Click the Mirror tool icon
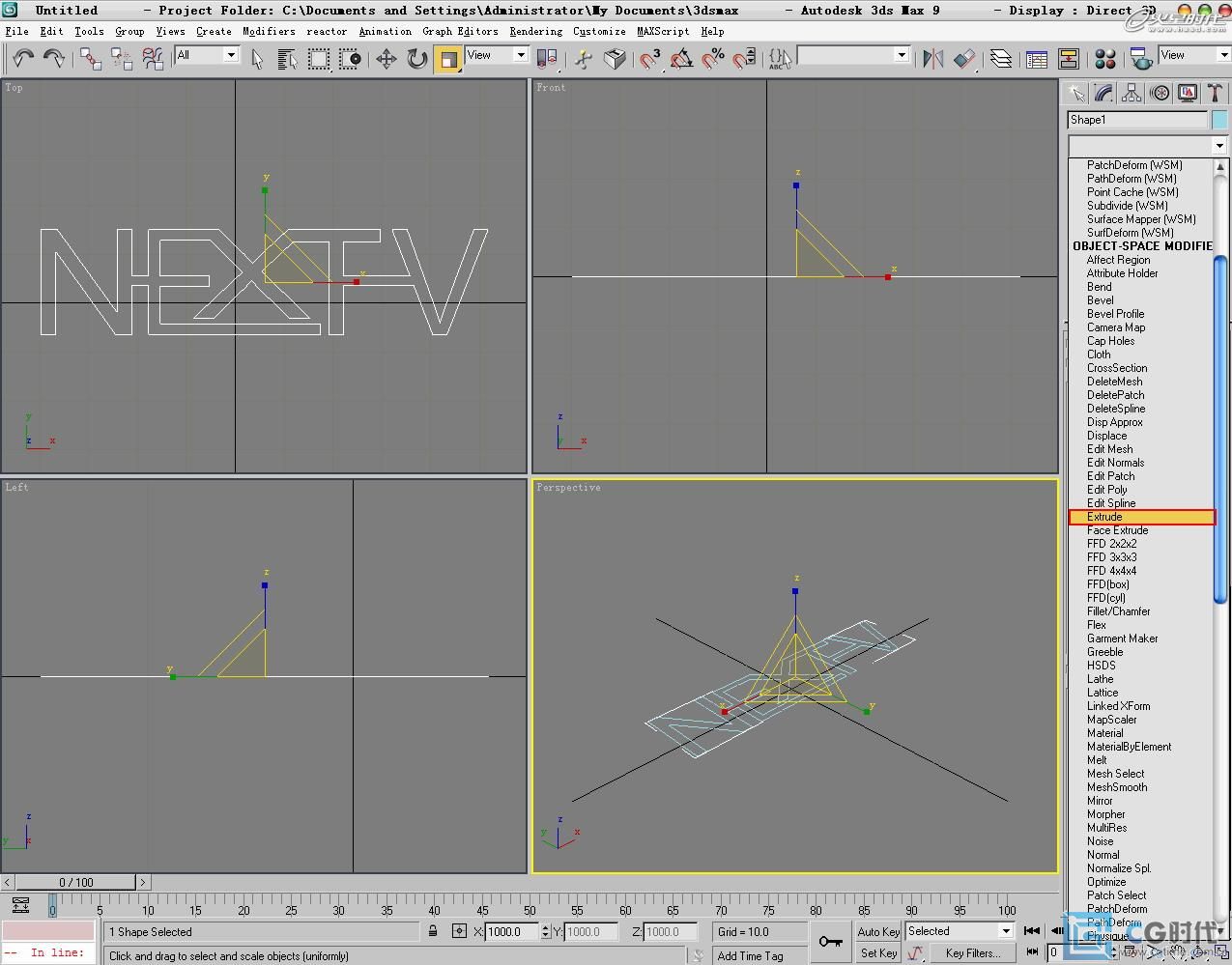 coord(932,59)
